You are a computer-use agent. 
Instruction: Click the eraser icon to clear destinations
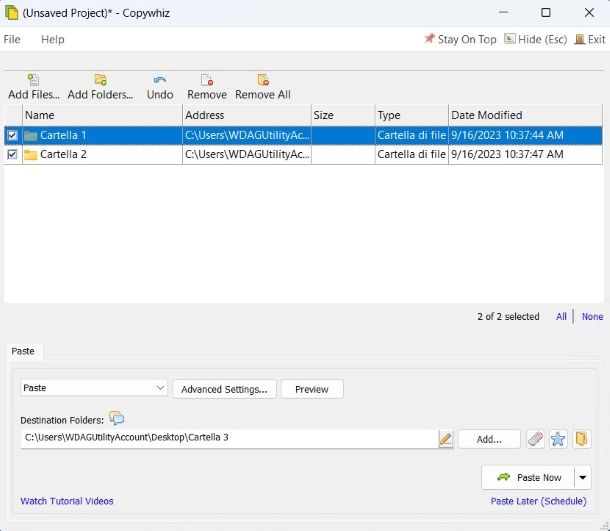pyautogui.click(x=535, y=439)
